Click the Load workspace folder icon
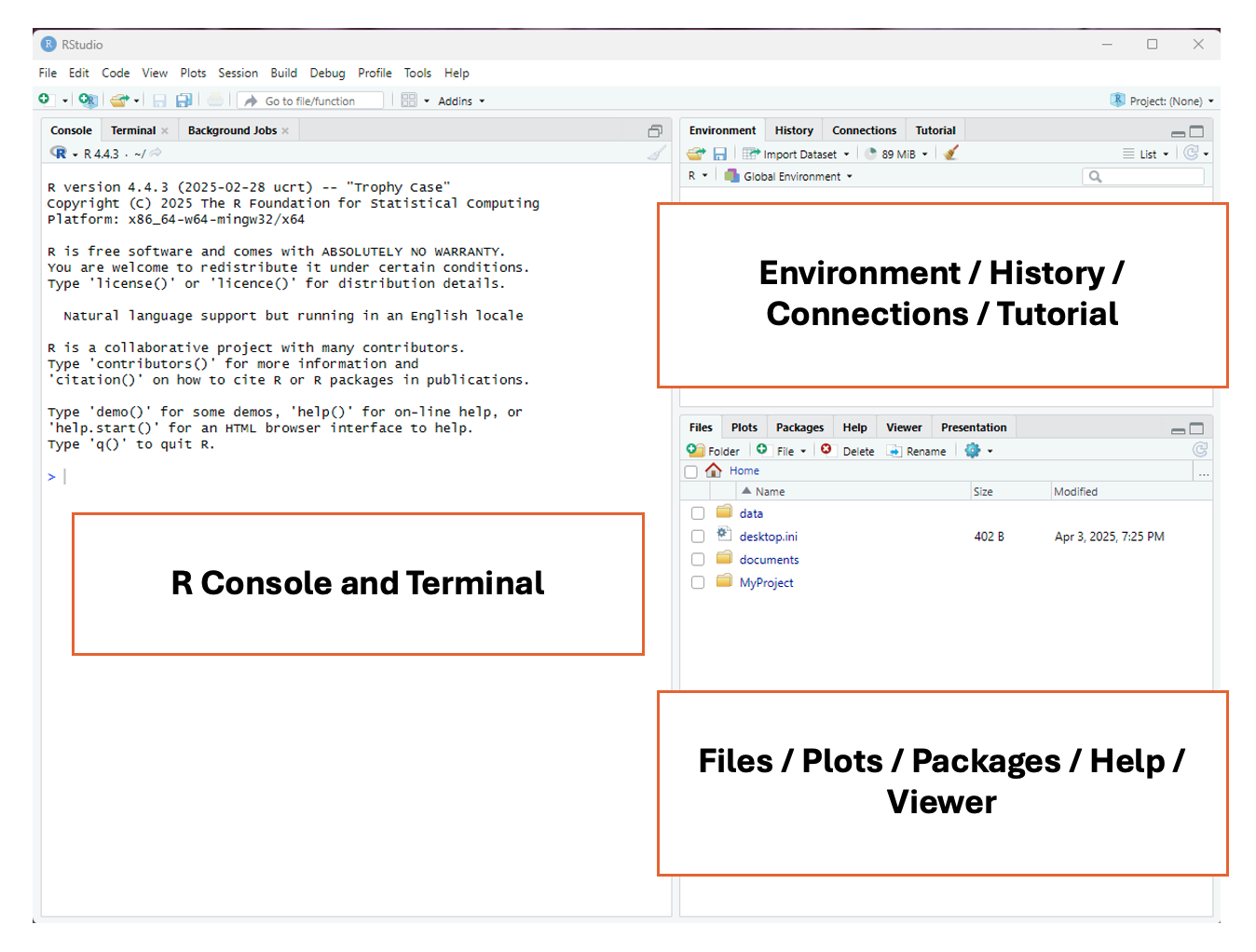Image resolution: width=1256 pixels, height=952 pixels. click(x=695, y=154)
